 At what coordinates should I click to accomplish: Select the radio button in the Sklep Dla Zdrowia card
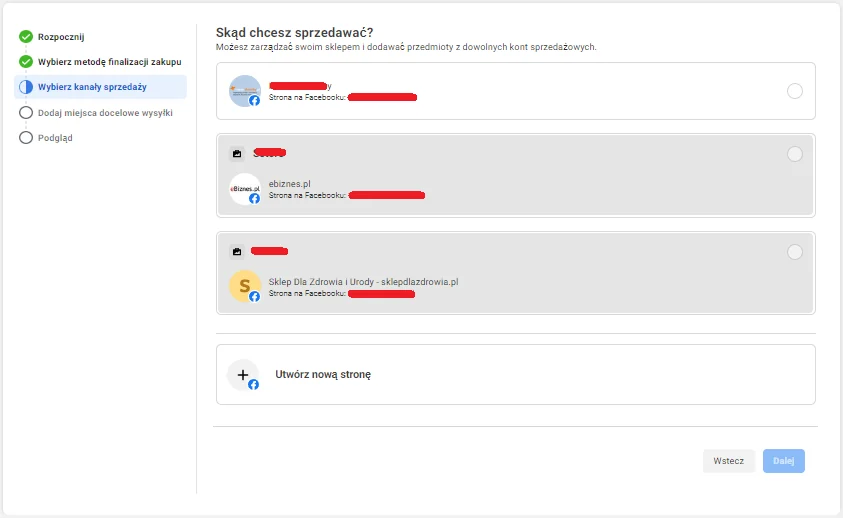pyautogui.click(x=795, y=252)
